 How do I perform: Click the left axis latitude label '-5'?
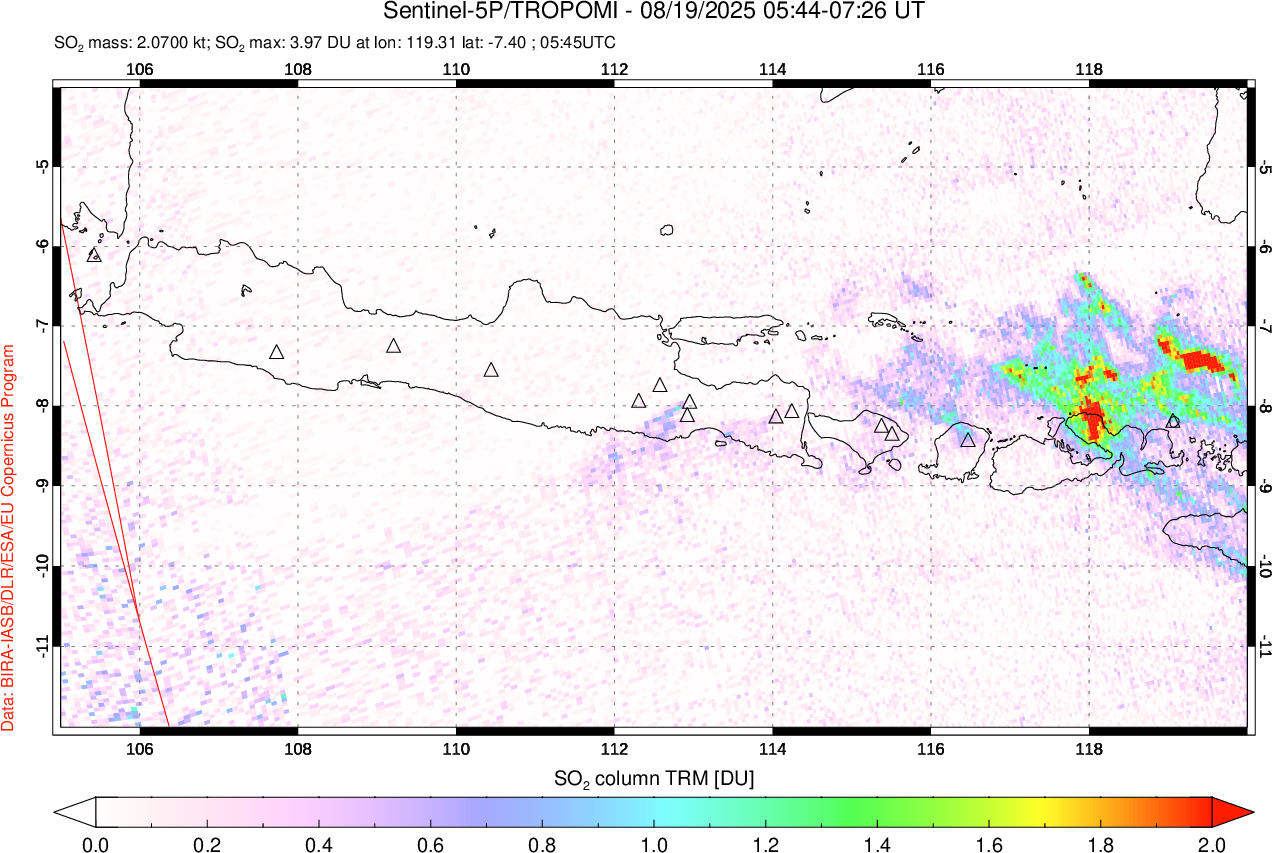point(44,166)
